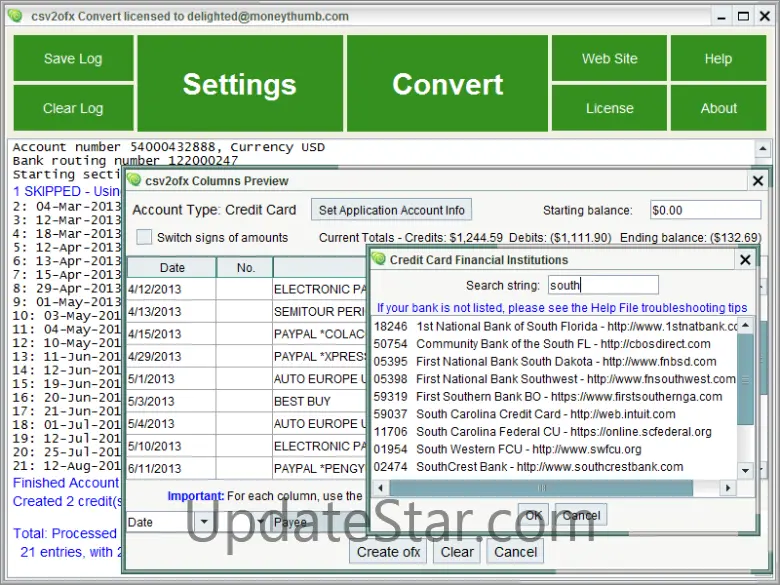Select 1st National Bank of South Florida

tap(554, 326)
